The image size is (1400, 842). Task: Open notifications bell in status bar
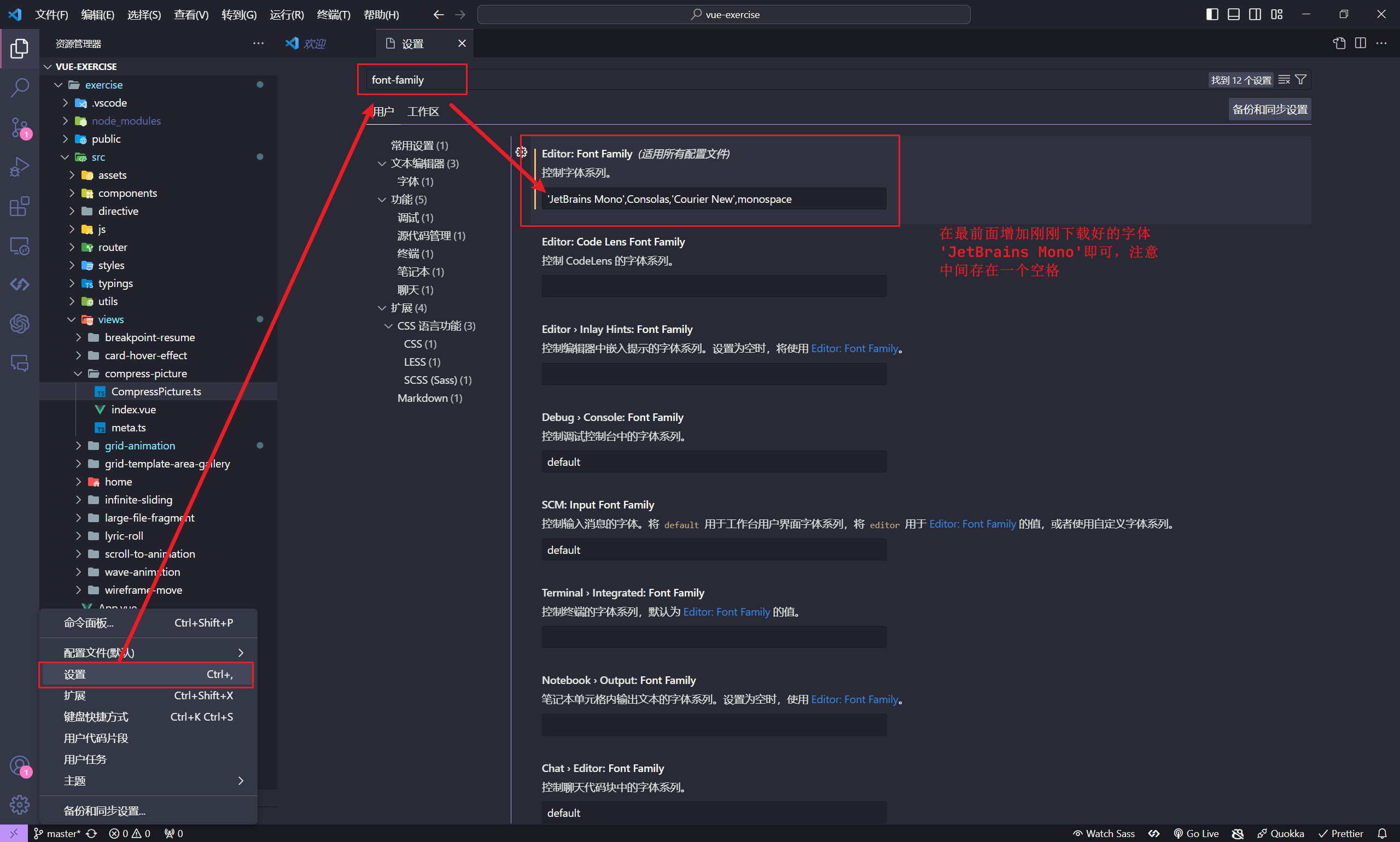pyautogui.click(x=1382, y=833)
